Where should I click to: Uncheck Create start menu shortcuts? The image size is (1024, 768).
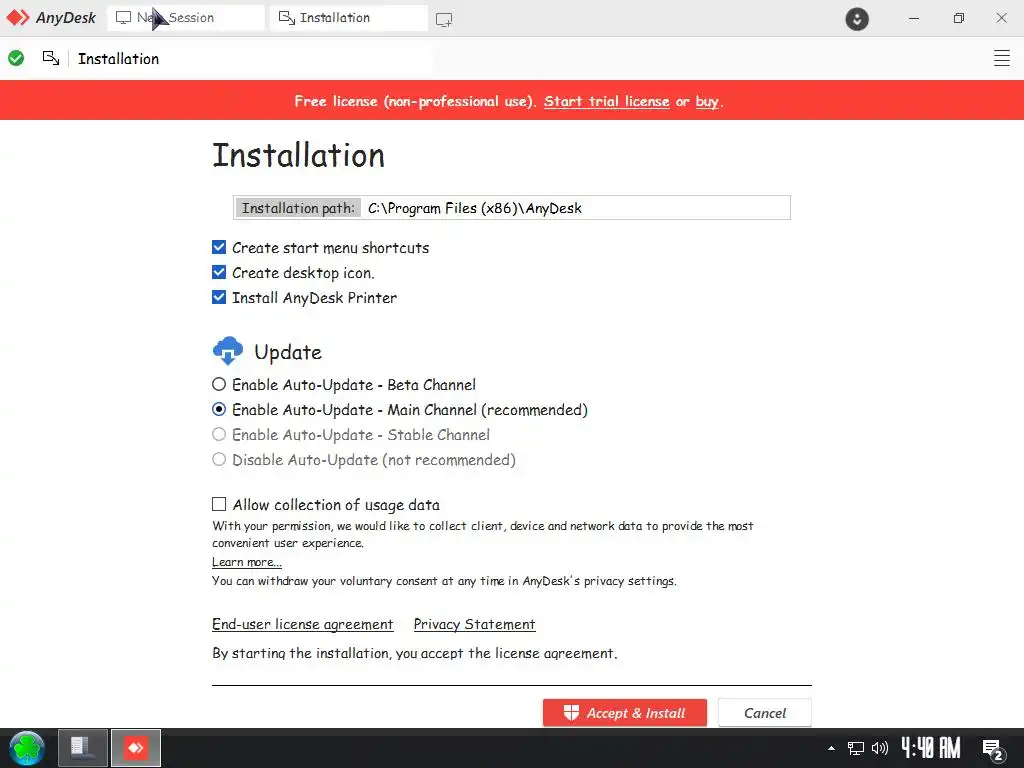pos(219,248)
